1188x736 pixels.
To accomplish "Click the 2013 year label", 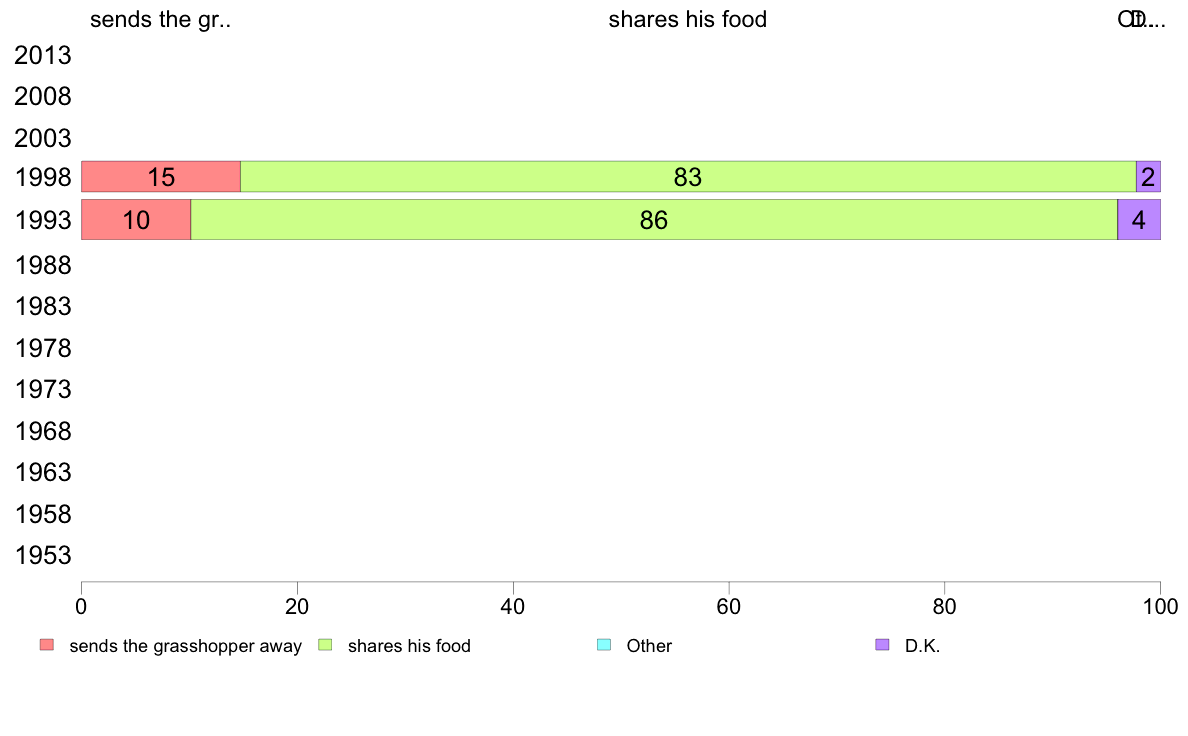I will (42, 55).
